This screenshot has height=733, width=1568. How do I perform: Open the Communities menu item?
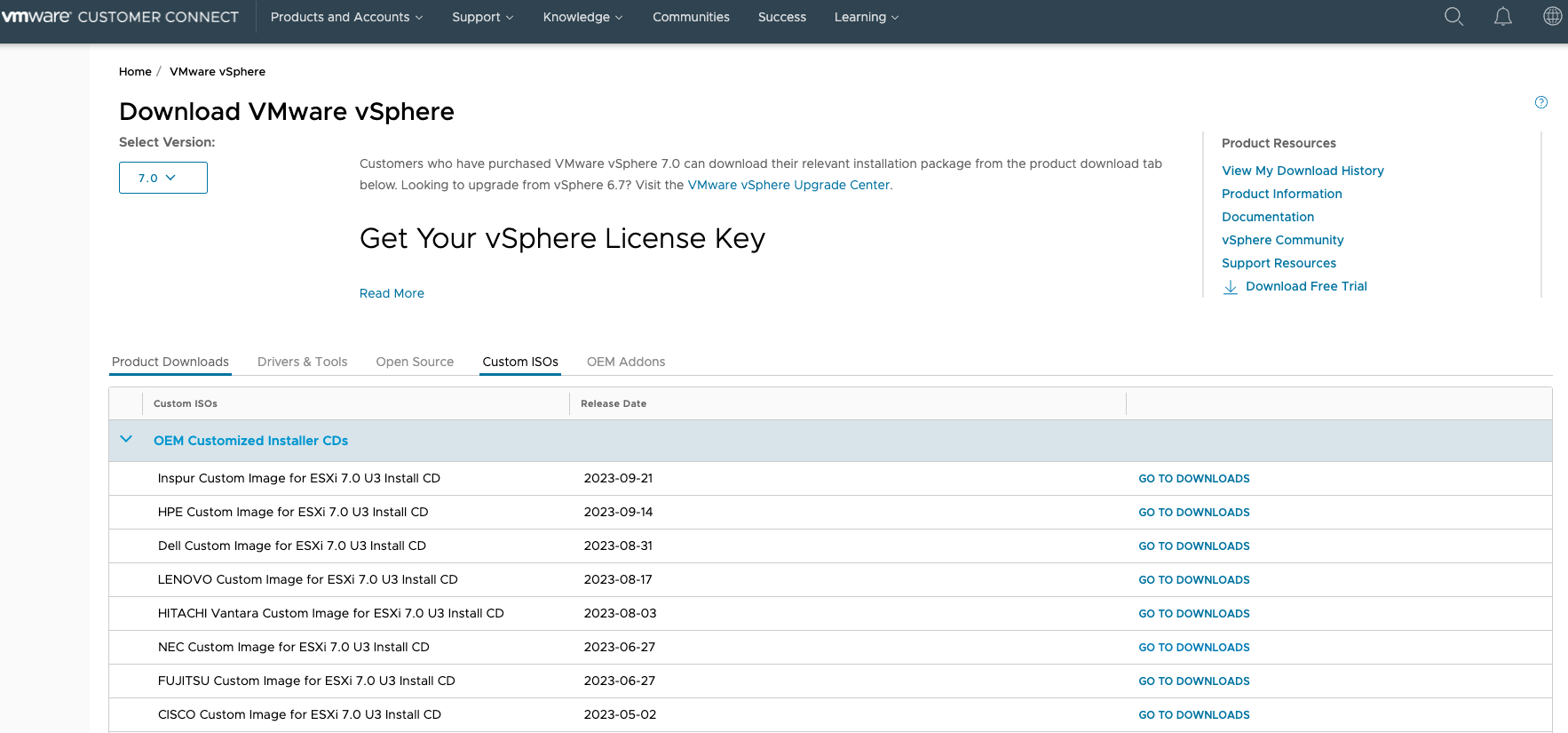coord(691,17)
